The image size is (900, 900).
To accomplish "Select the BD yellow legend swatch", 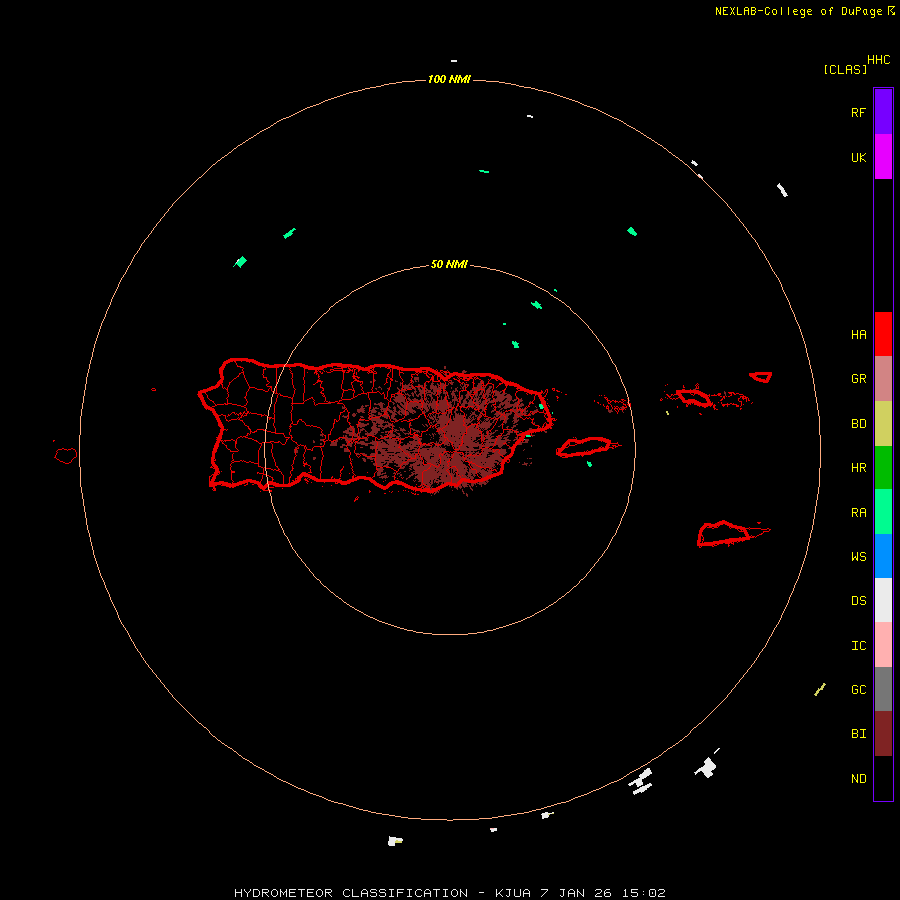I will (883, 423).
